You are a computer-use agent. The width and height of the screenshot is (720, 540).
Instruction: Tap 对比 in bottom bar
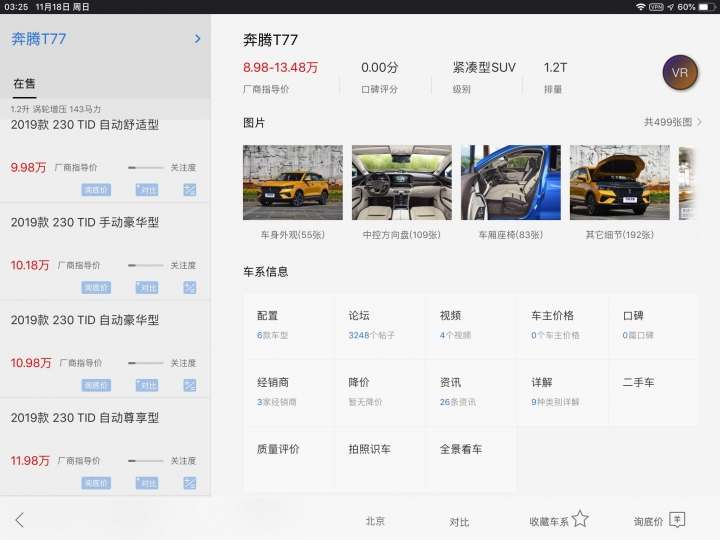coord(459,522)
